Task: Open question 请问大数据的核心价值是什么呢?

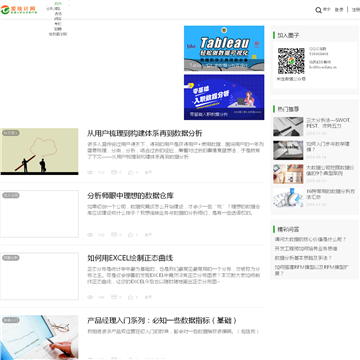Action: 310,239
